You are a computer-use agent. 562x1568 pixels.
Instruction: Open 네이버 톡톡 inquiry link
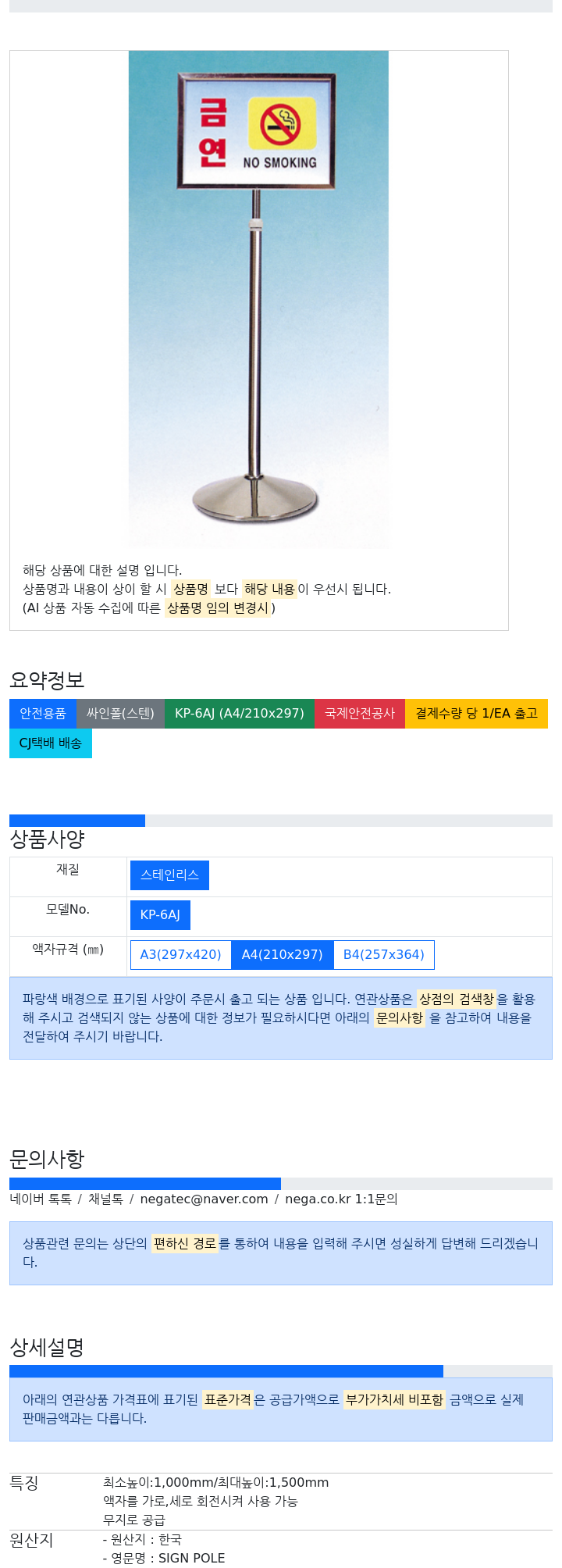point(41,1199)
